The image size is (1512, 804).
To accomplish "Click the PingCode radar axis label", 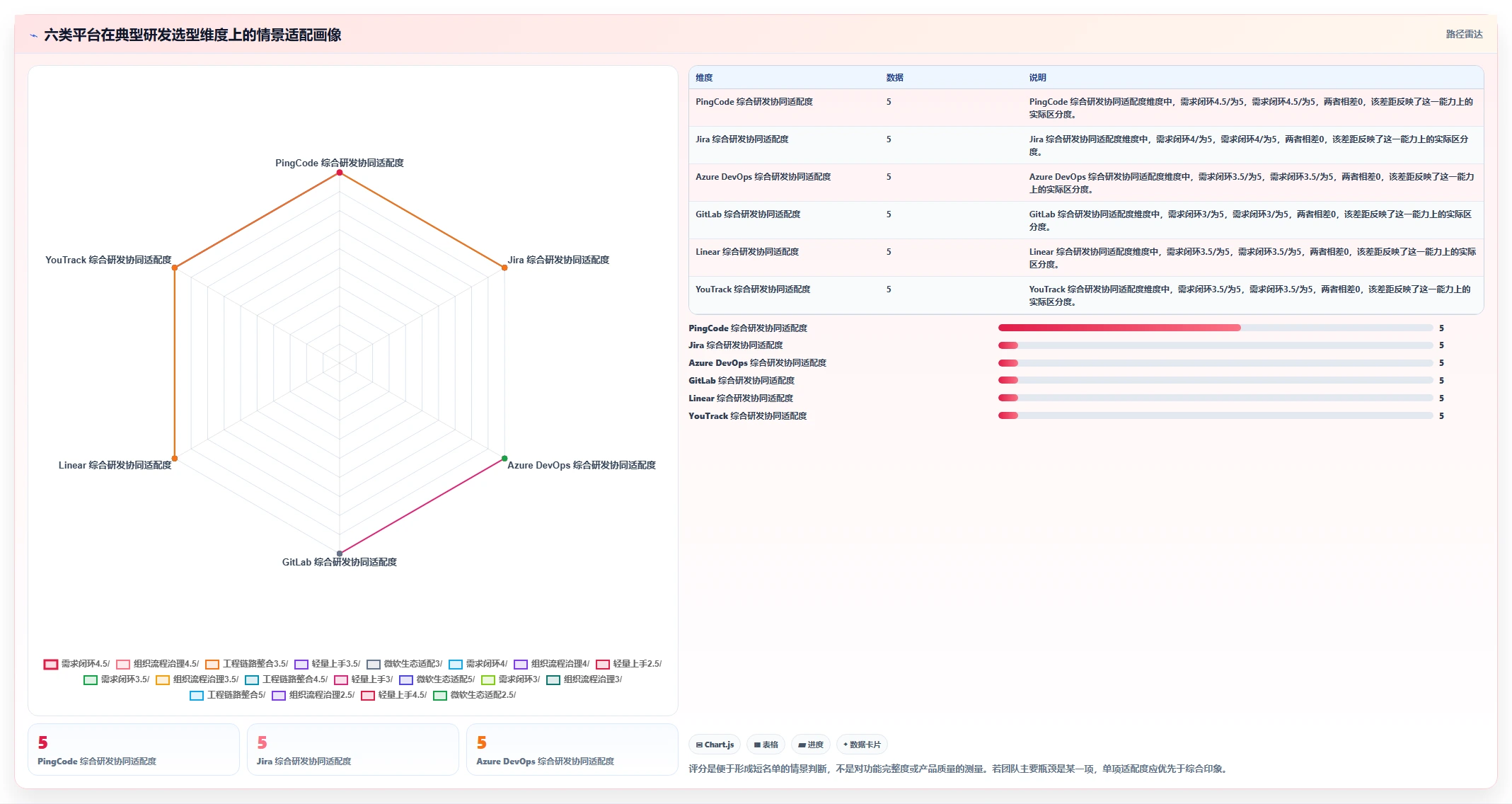I will [340, 163].
